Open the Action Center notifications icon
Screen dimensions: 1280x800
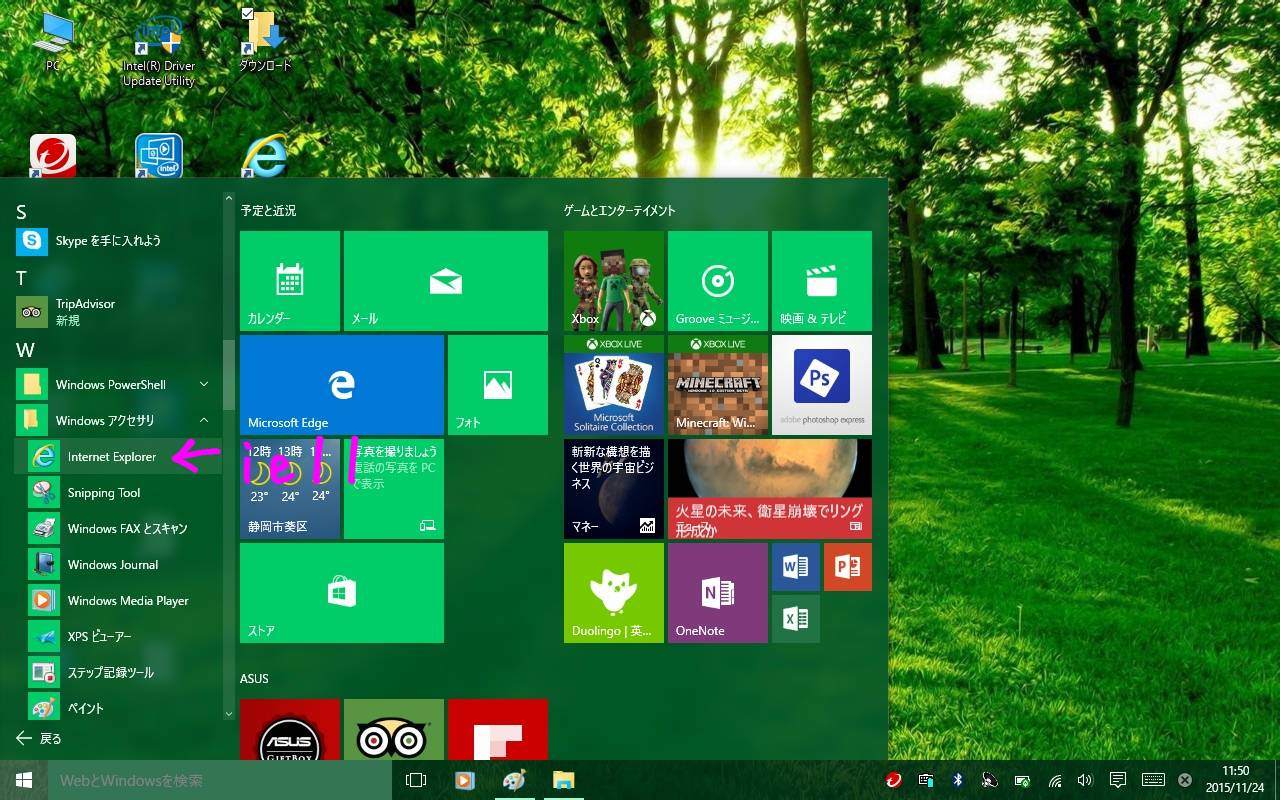coord(1118,780)
